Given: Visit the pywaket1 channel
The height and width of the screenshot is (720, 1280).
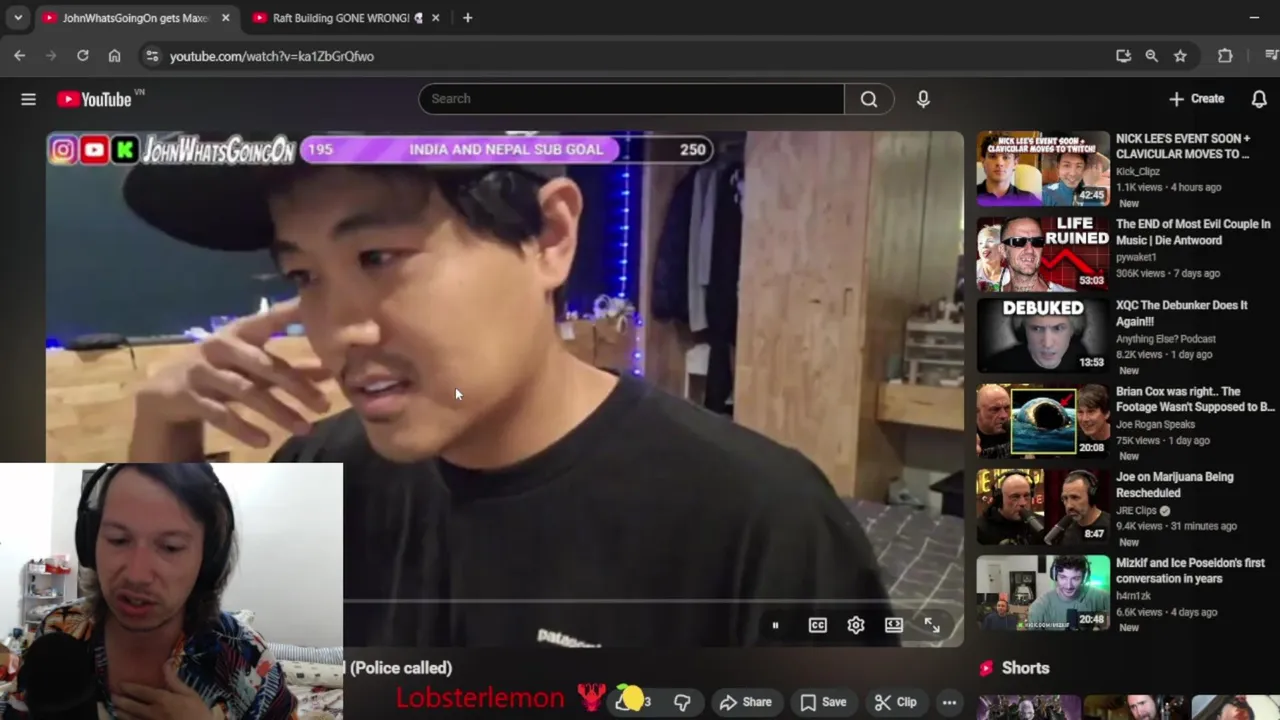Looking at the screenshot, I should coord(1137,258).
